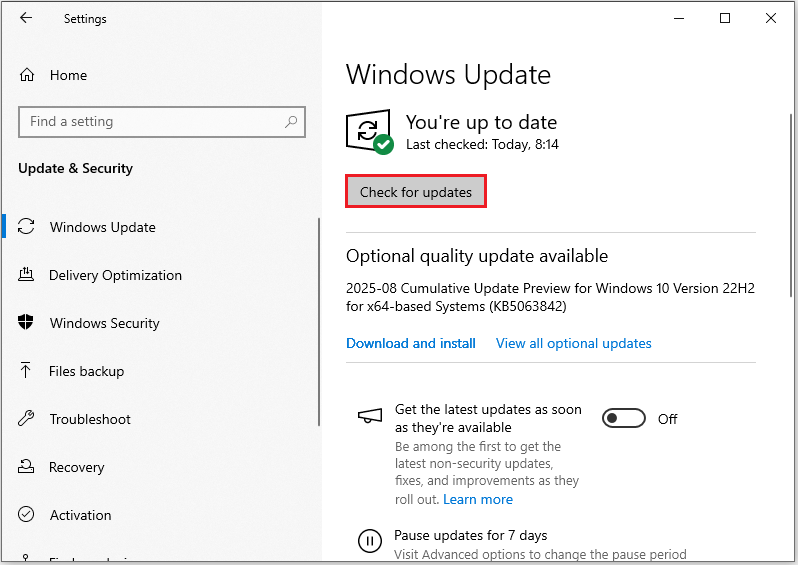
Task: Click the Troubleshoot wrench icon
Action: click(x=27, y=419)
